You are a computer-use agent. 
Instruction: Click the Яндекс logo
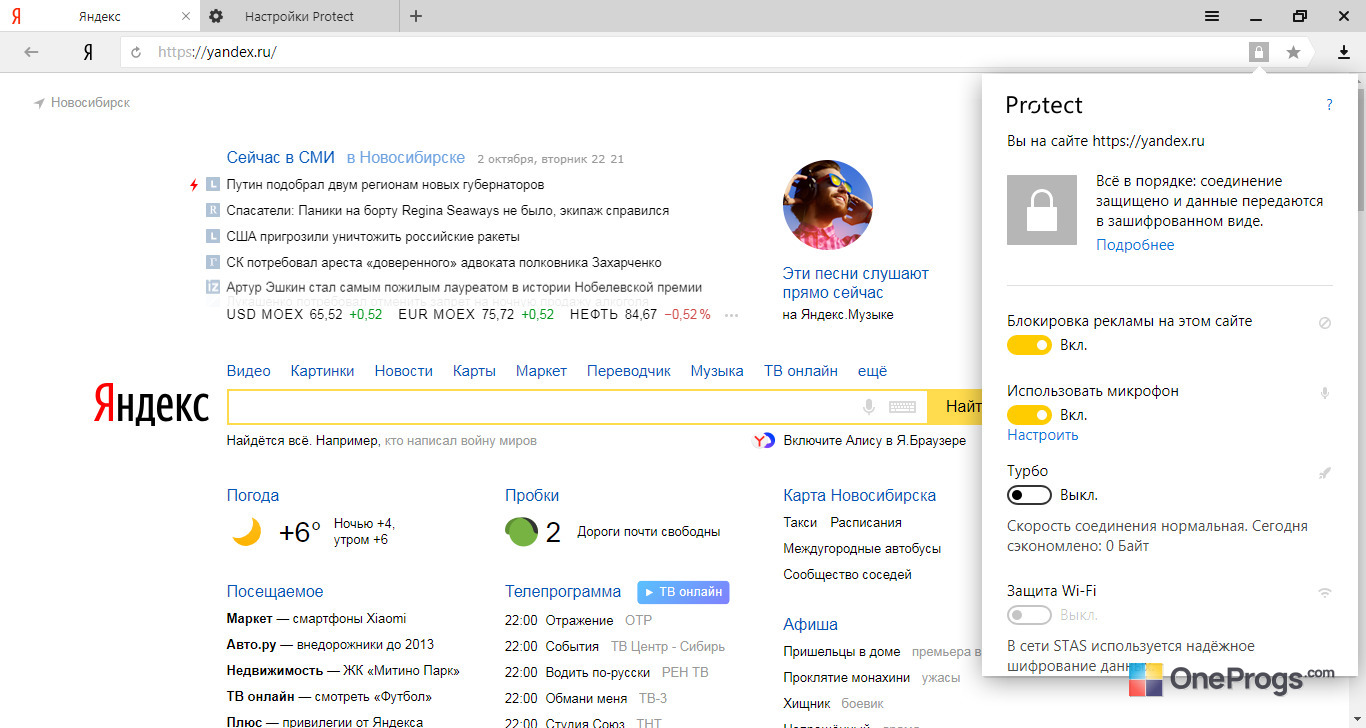pyautogui.click(x=151, y=403)
